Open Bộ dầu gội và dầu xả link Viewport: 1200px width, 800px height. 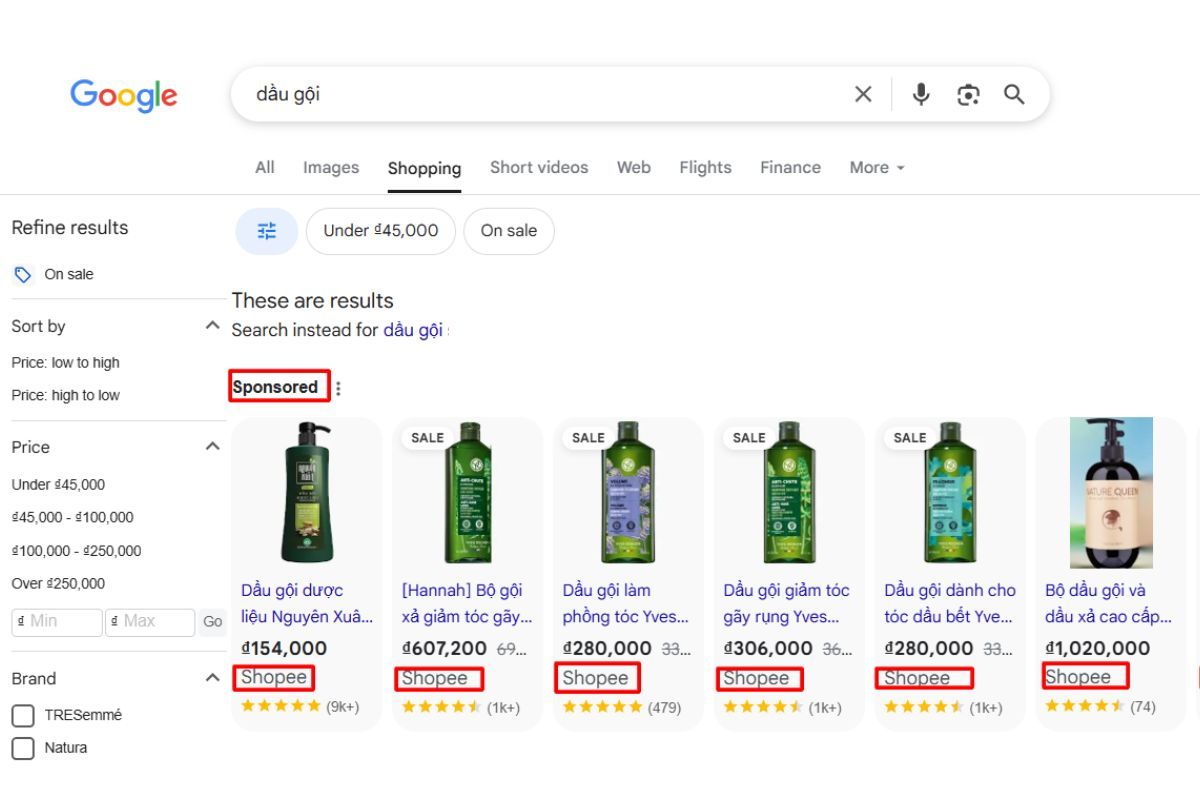(x=1108, y=603)
